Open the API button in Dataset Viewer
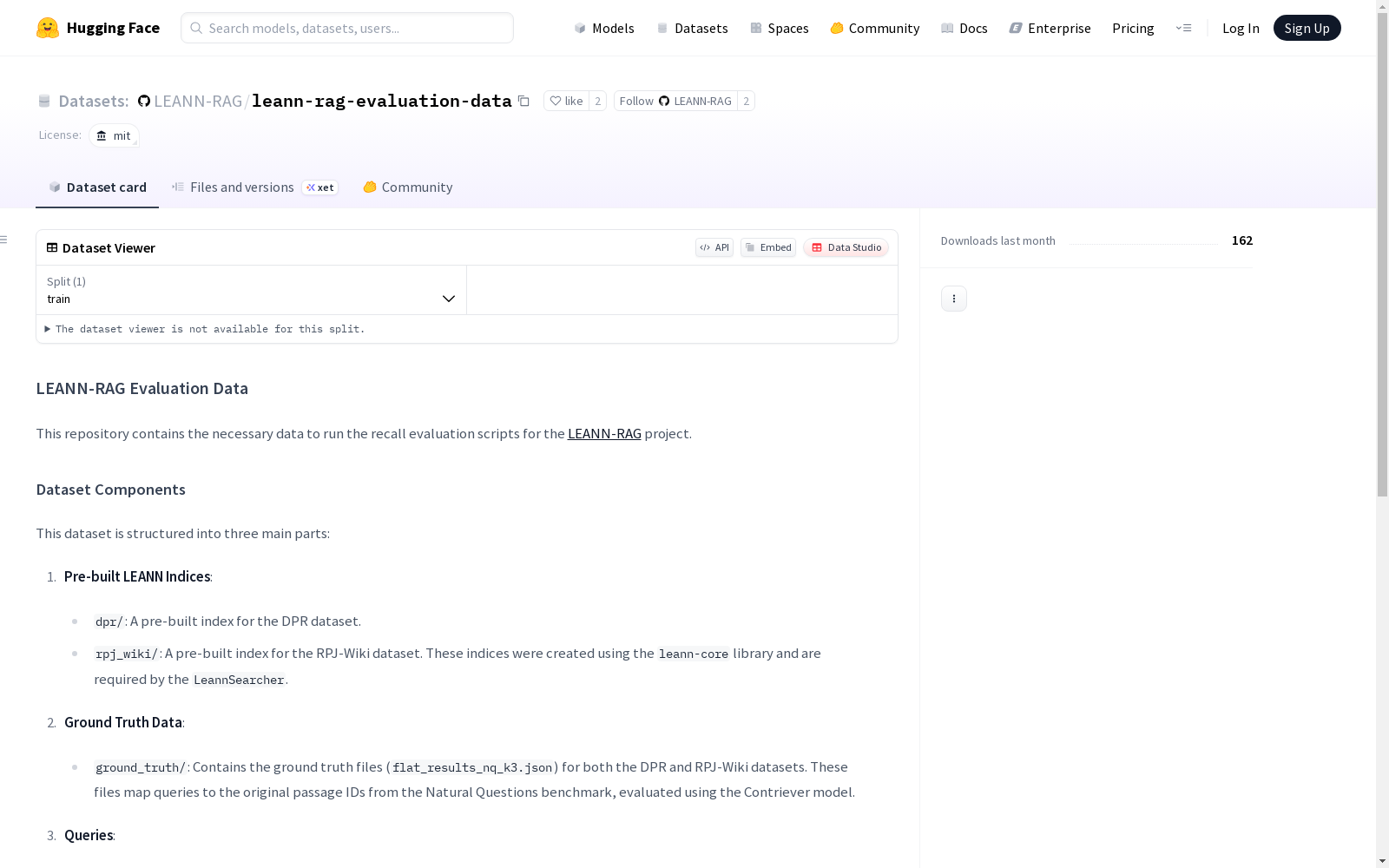 (x=714, y=247)
